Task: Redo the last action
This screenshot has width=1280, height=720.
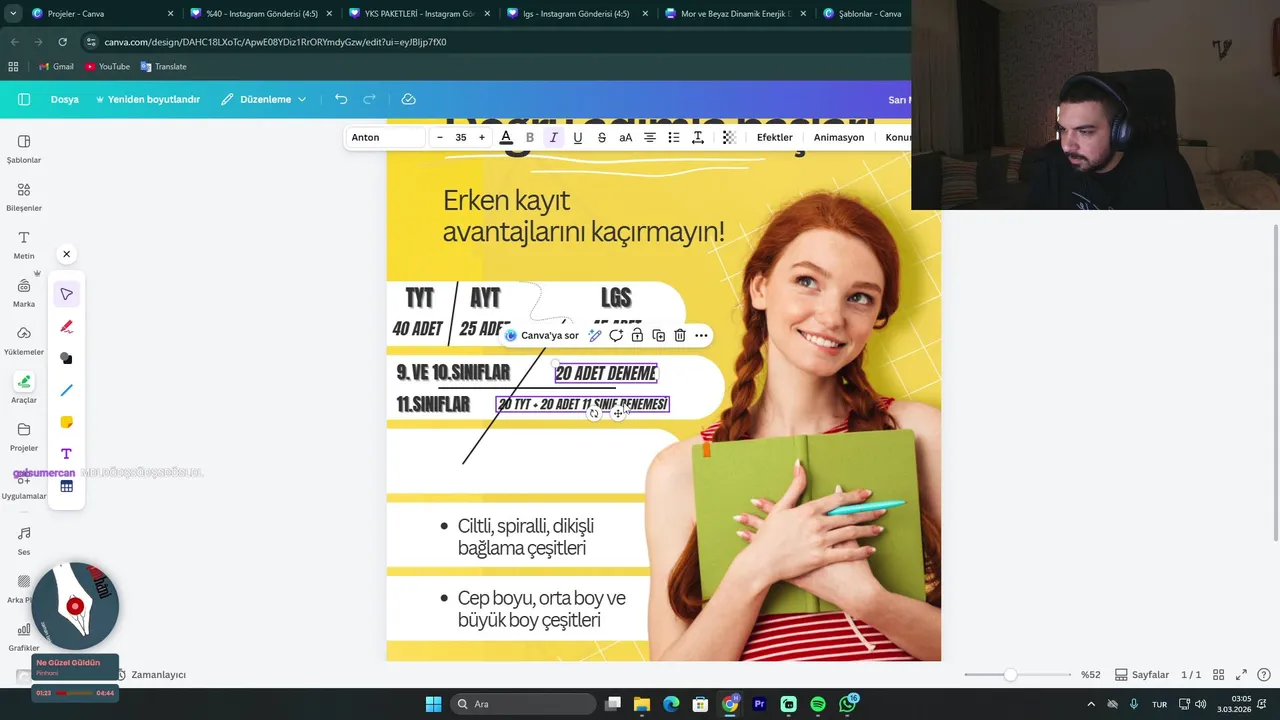Action: point(369,99)
